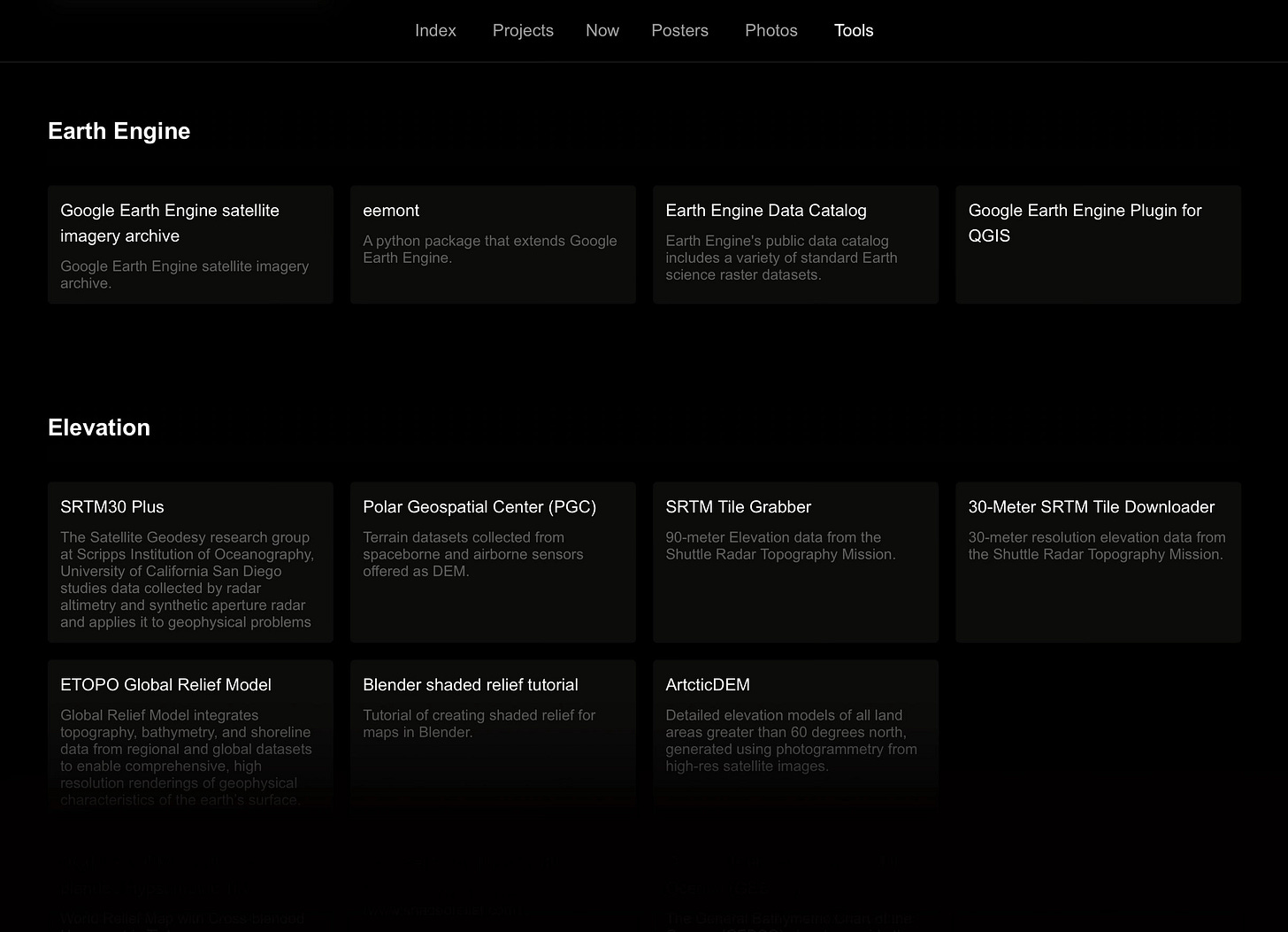The width and height of the screenshot is (1288, 932).
Task: Open the Earth Engine Data Catalog card
Action: point(795,244)
